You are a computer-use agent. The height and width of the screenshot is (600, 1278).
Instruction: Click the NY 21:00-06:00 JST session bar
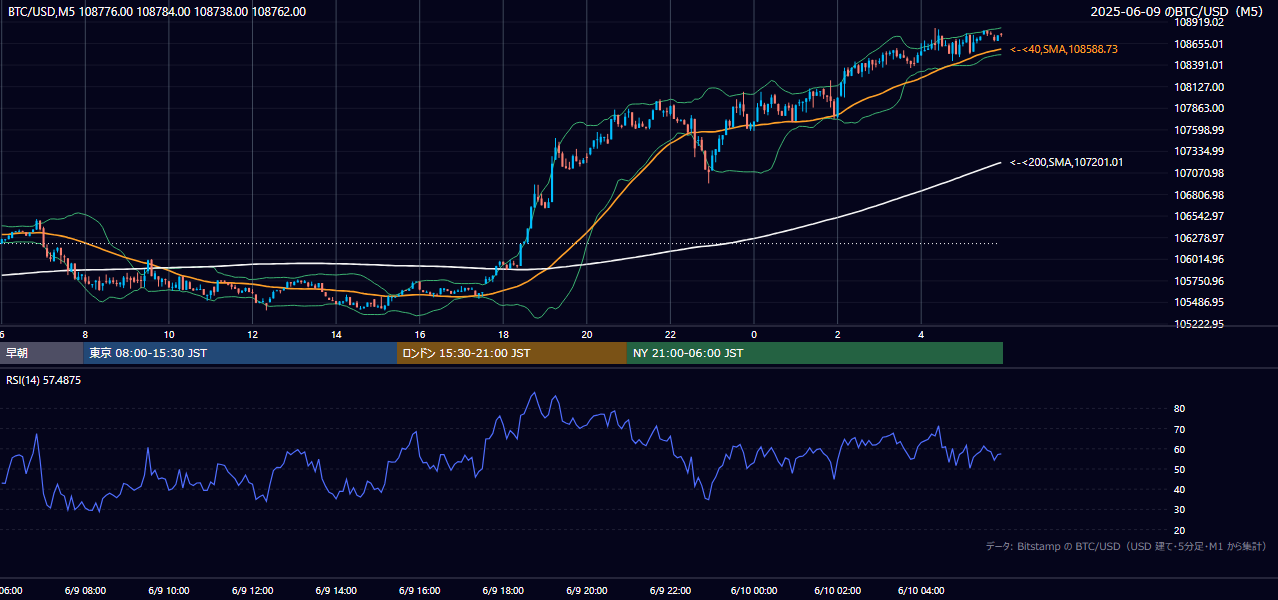pyautogui.click(x=815, y=353)
